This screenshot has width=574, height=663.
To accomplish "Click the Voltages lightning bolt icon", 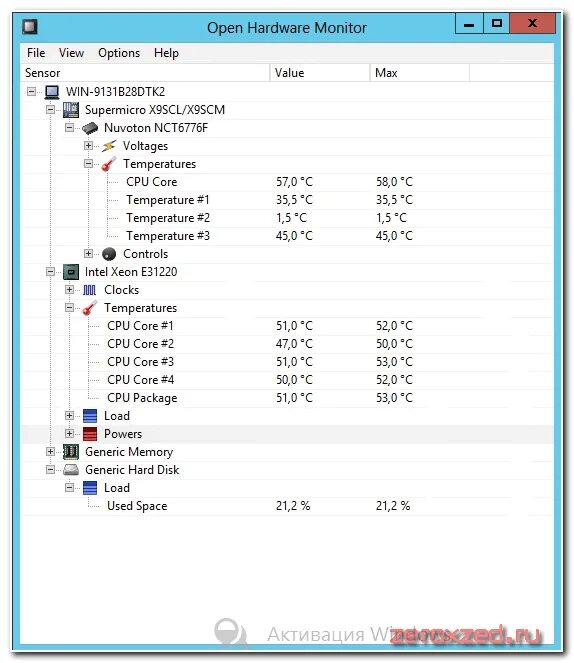I will [109, 146].
